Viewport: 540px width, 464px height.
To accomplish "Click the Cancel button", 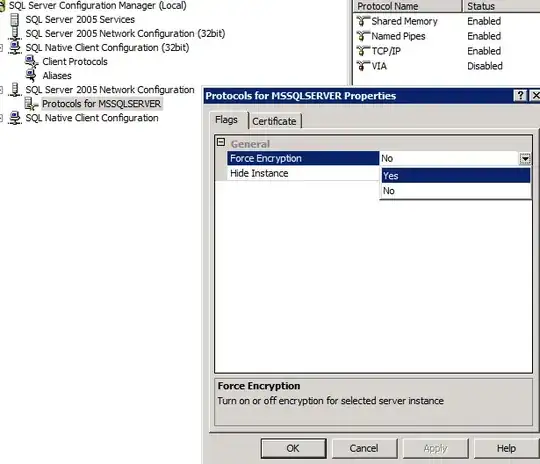I will click(364, 448).
